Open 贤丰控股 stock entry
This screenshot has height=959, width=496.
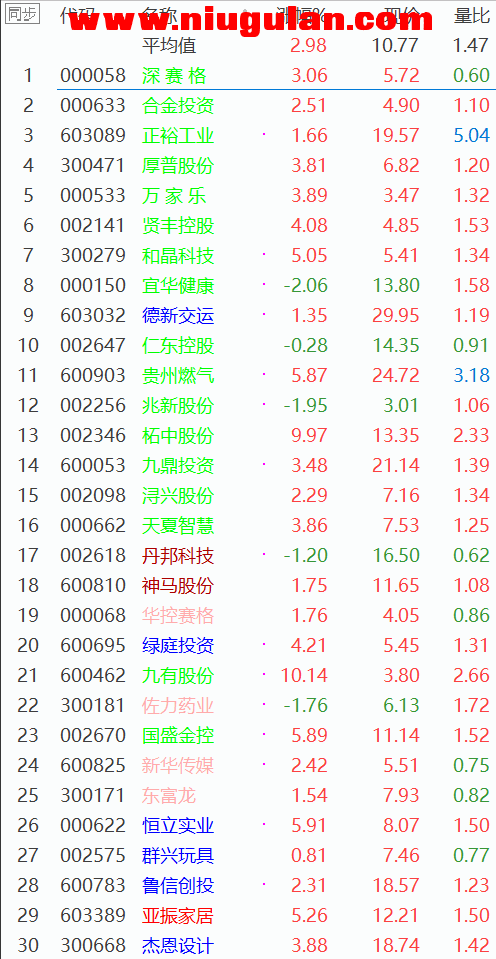click(178, 225)
